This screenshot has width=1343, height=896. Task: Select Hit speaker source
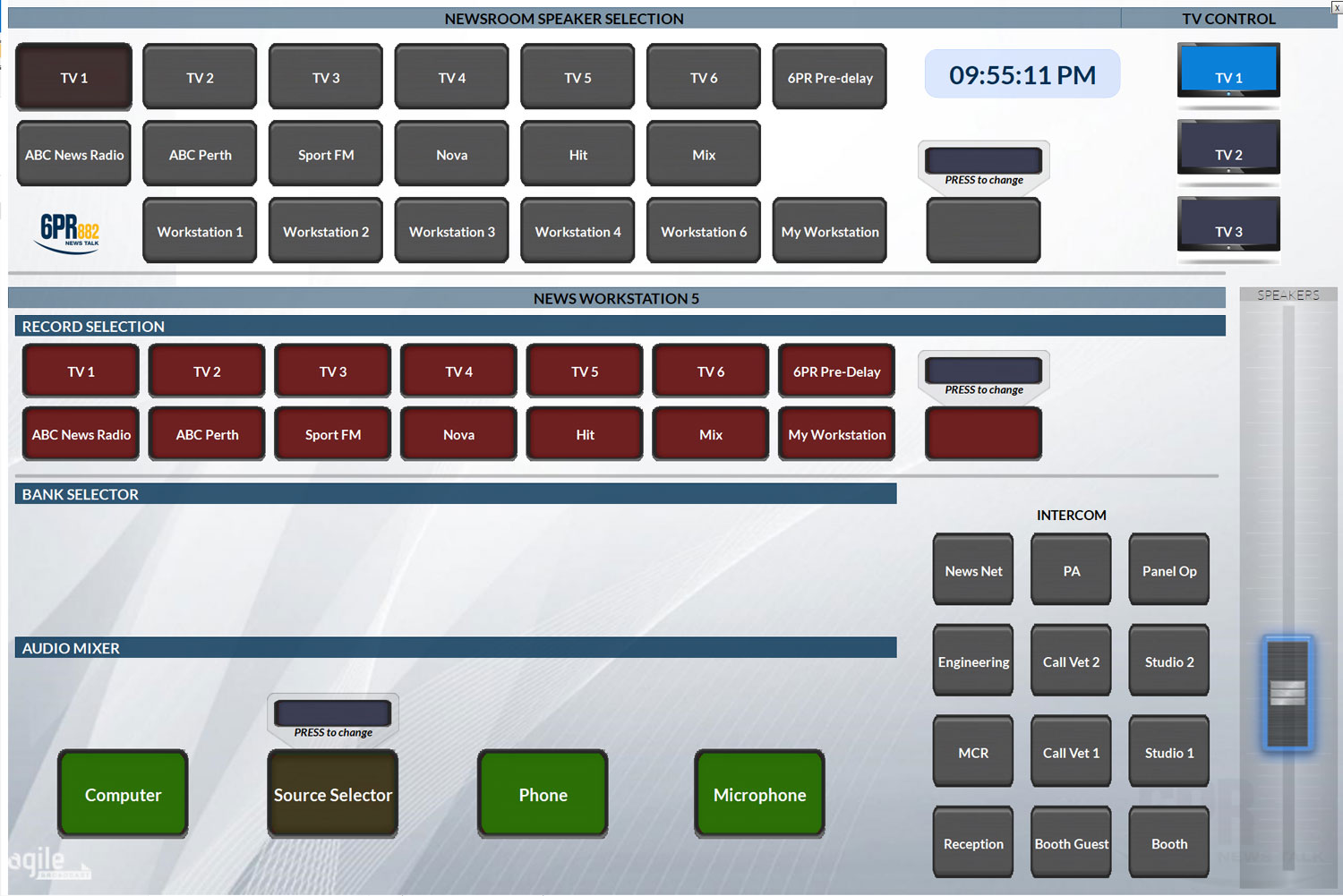click(577, 154)
